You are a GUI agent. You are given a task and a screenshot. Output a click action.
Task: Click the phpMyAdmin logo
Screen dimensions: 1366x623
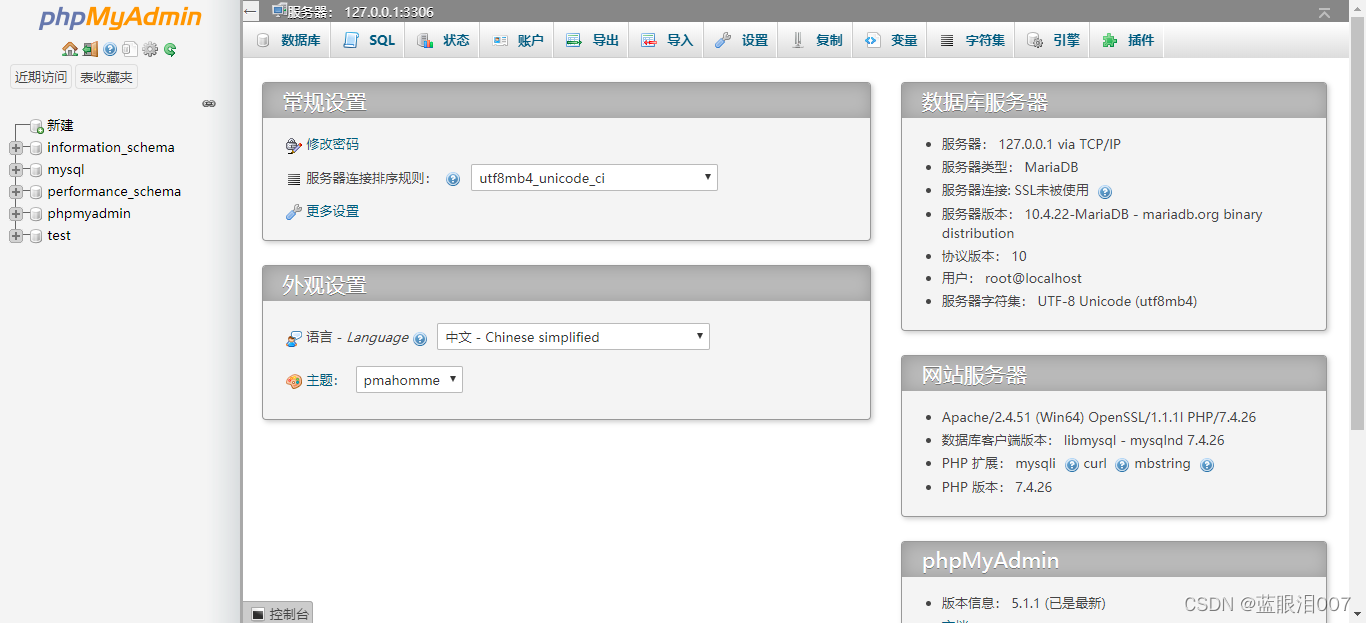point(120,18)
